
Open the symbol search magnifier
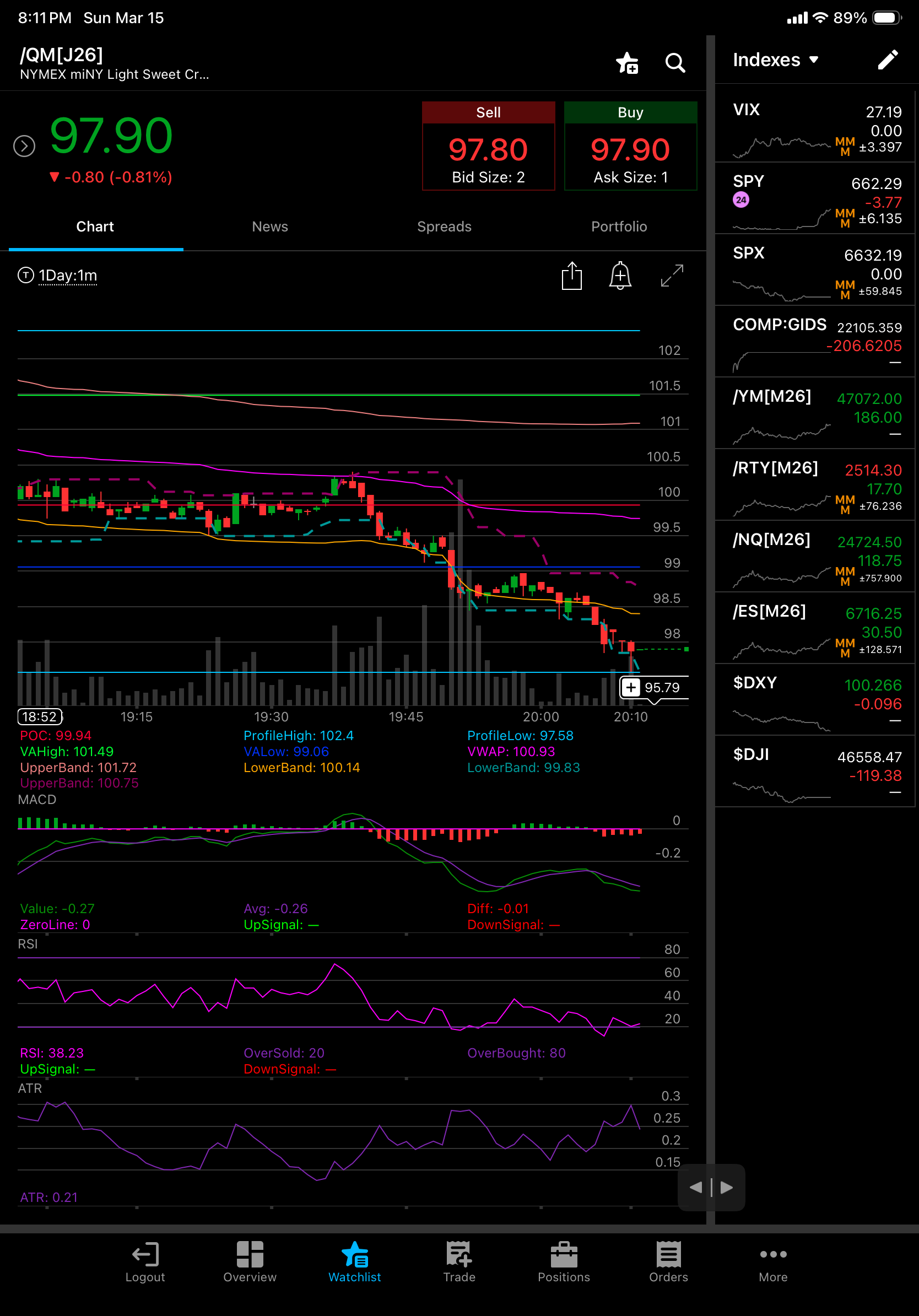tap(675, 62)
